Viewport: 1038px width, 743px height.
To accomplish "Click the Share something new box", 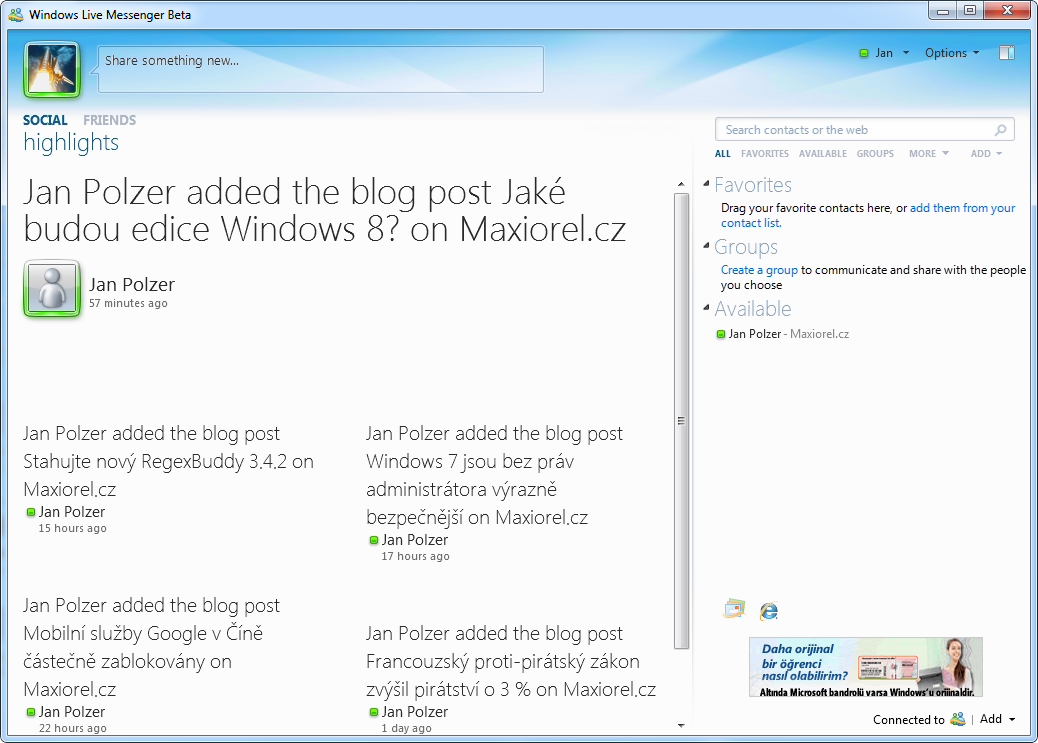I will click(321, 69).
